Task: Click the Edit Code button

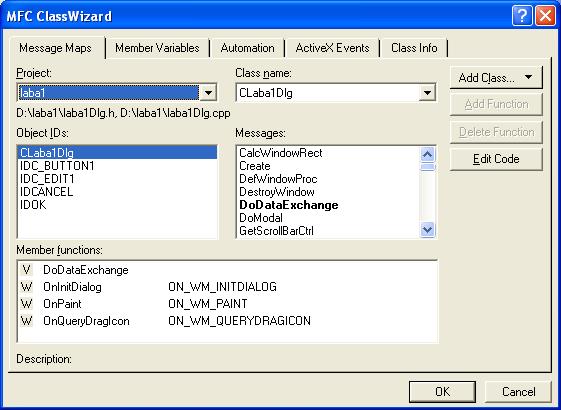Action: (x=496, y=159)
